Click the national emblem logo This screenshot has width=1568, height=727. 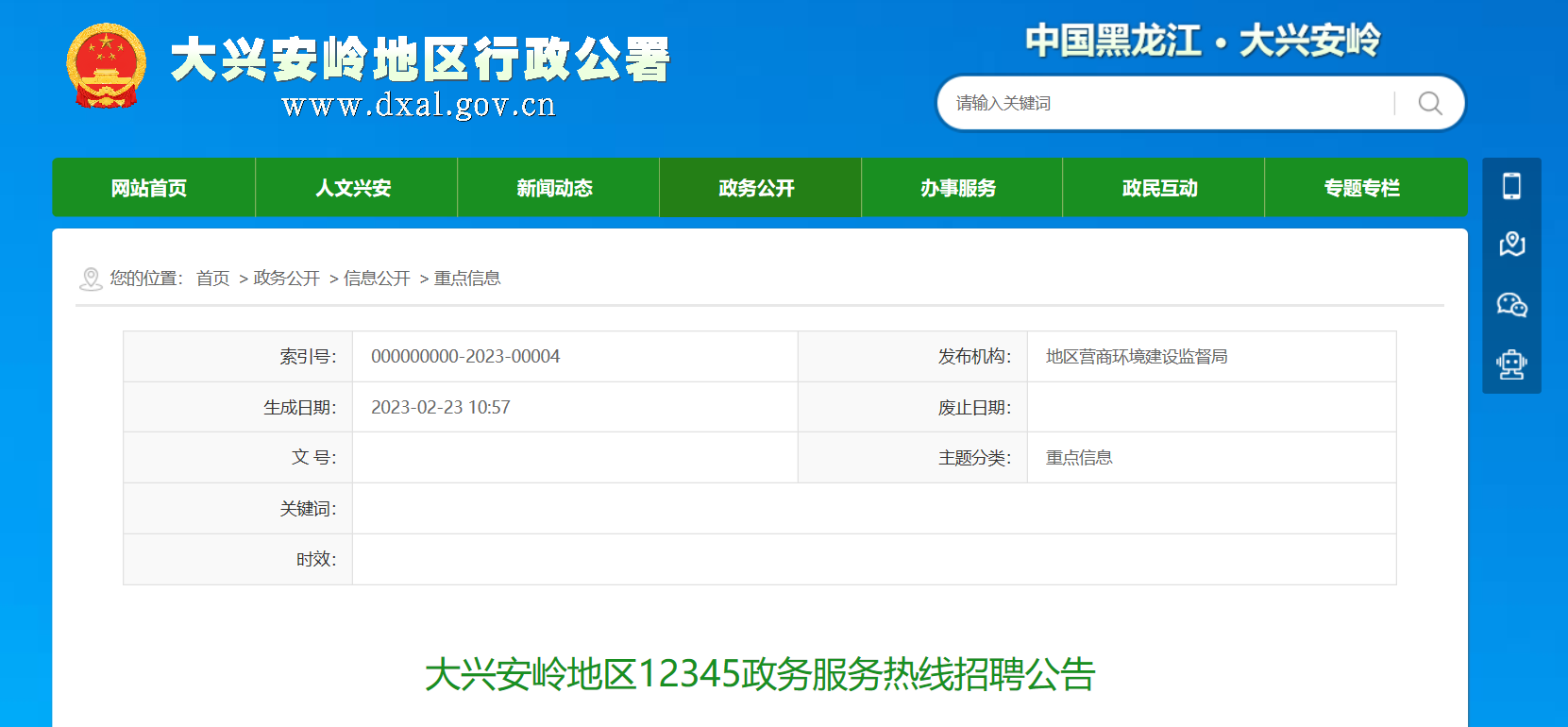point(107,66)
